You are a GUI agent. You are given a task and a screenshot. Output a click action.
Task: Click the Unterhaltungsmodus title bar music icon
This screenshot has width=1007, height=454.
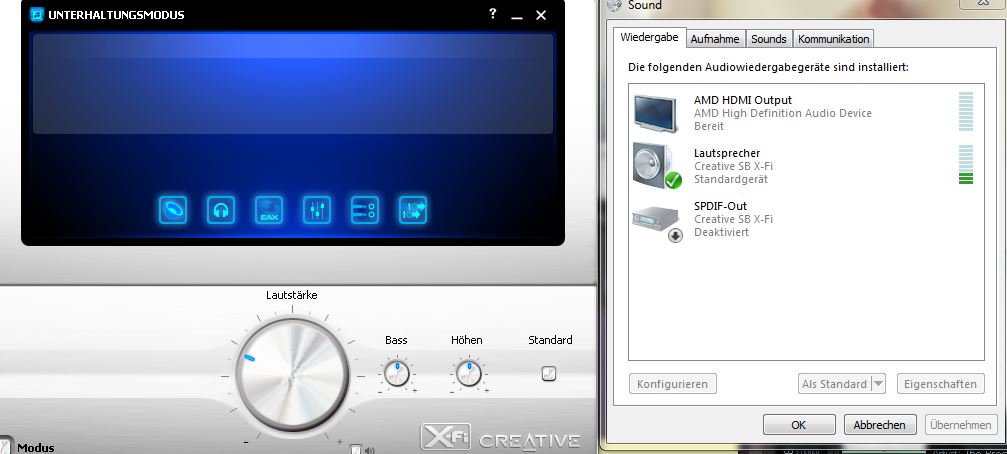(x=37, y=14)
